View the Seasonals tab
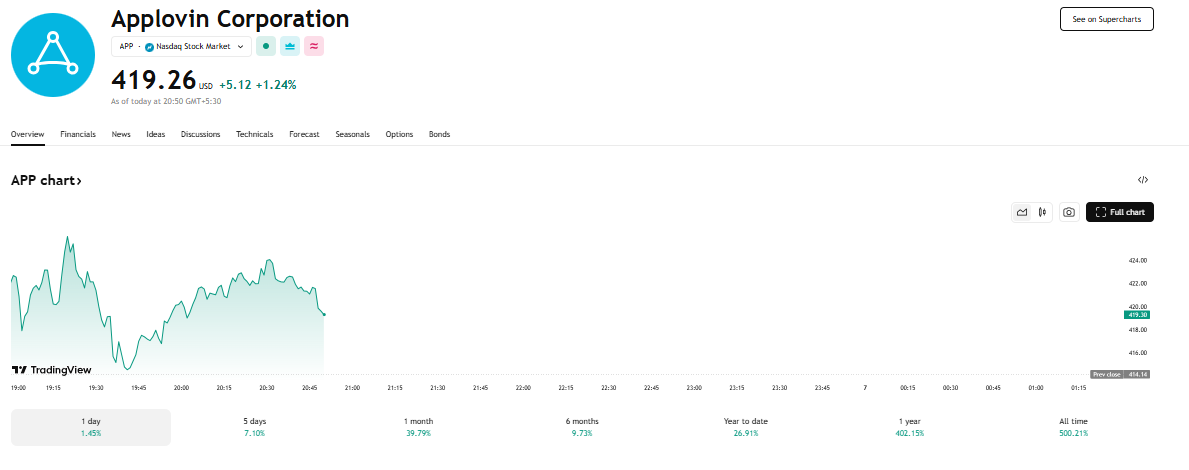 tap(353, 134)
